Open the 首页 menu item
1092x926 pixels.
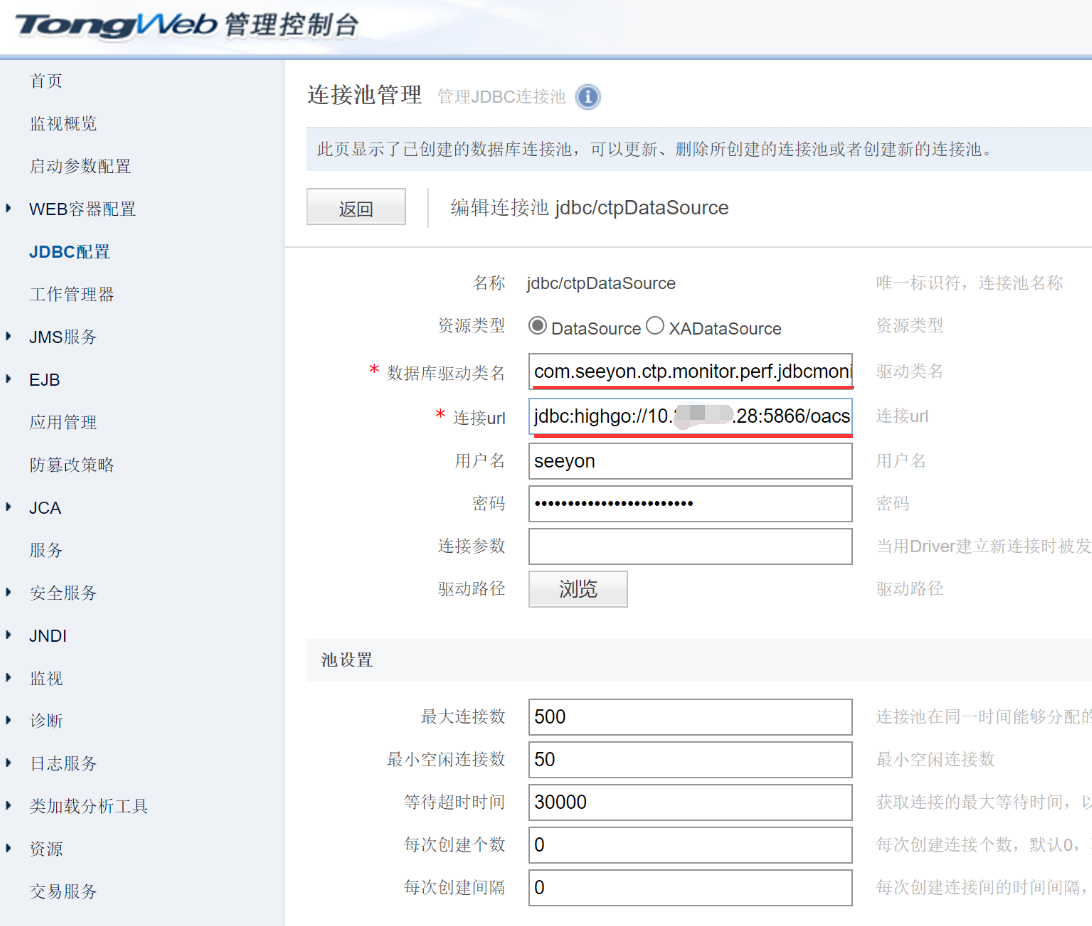click(46, 81)
